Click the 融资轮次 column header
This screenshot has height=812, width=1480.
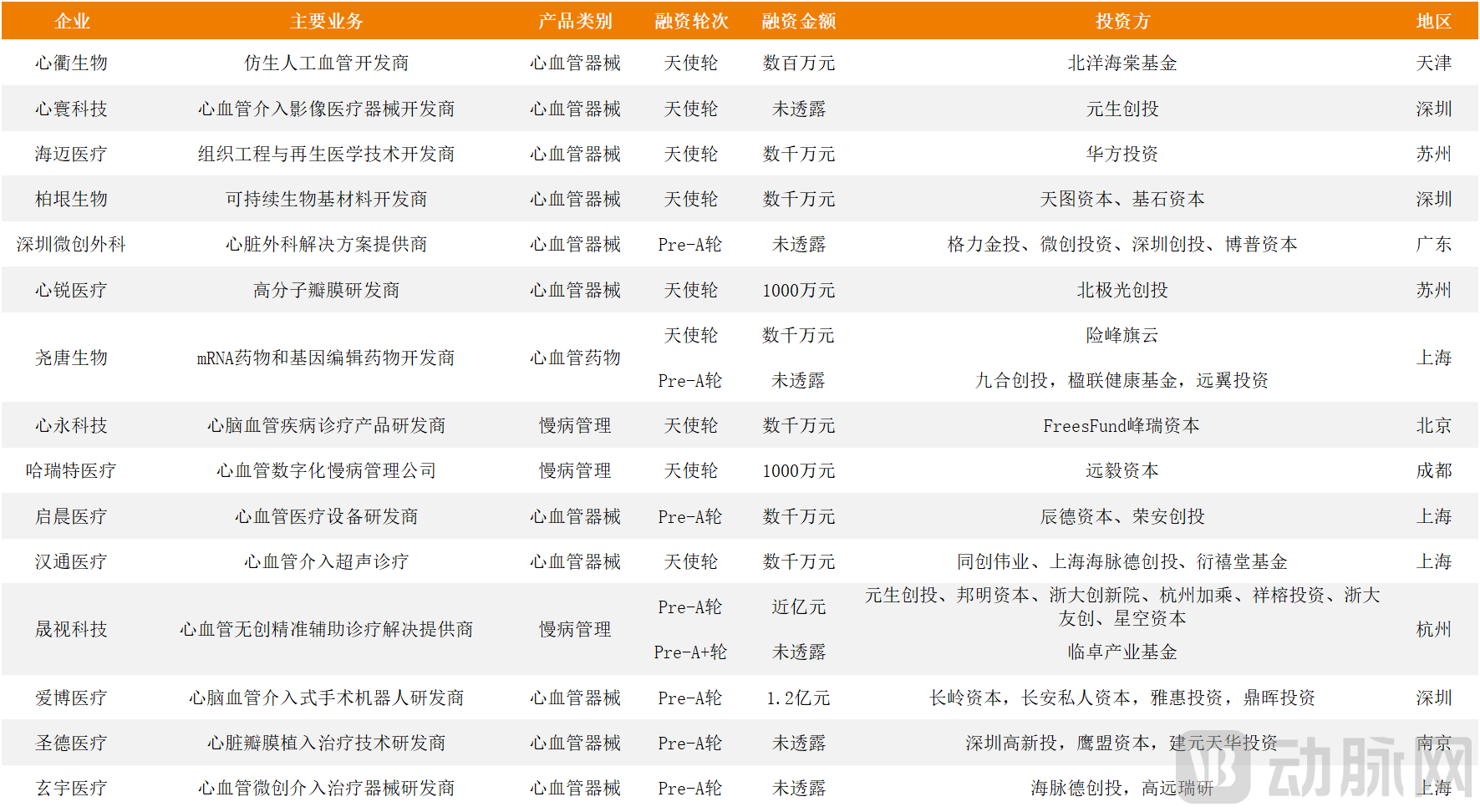click(x=690, y=21)
